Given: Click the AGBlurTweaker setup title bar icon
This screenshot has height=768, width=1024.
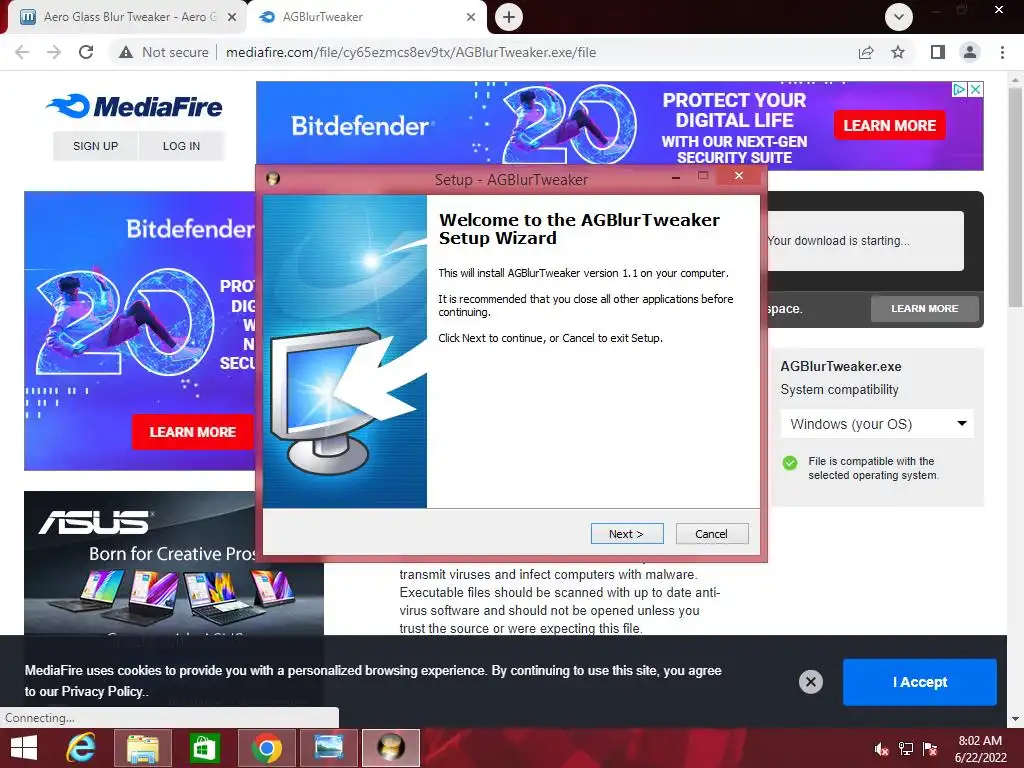Looking at the screenshot, I should pyautogui.click(x=273, y=178).
